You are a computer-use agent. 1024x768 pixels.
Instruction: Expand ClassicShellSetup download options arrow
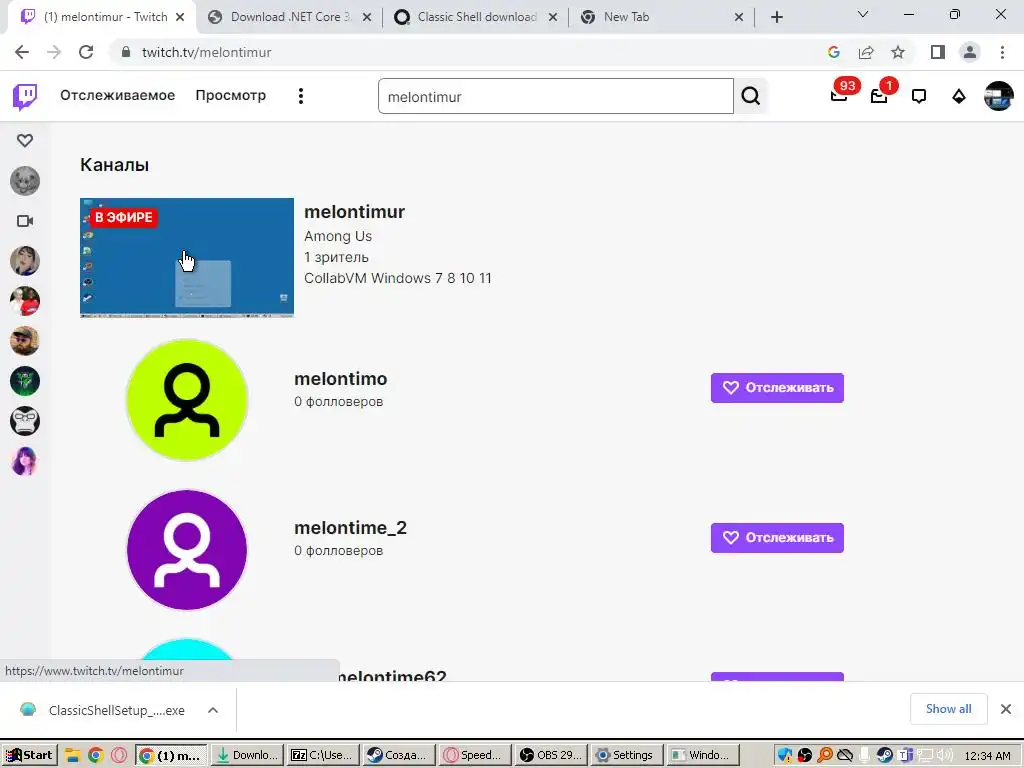(x=213, y=710)
